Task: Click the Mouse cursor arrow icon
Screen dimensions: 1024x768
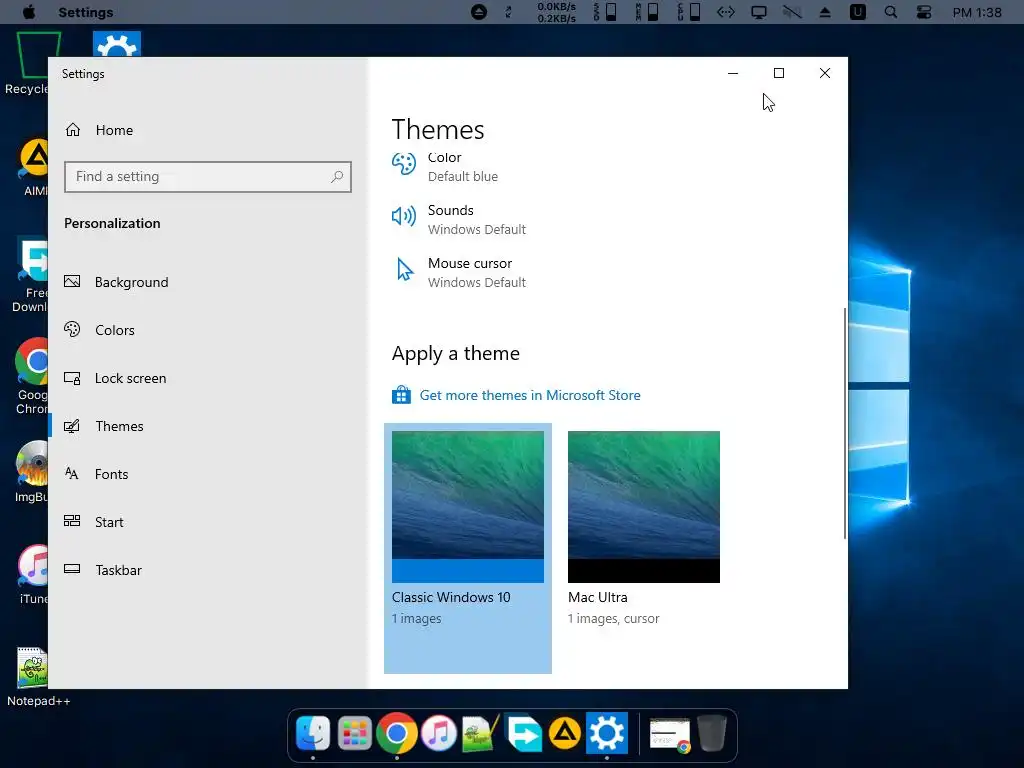Action: pyautogui.click(x=405, y=269)
